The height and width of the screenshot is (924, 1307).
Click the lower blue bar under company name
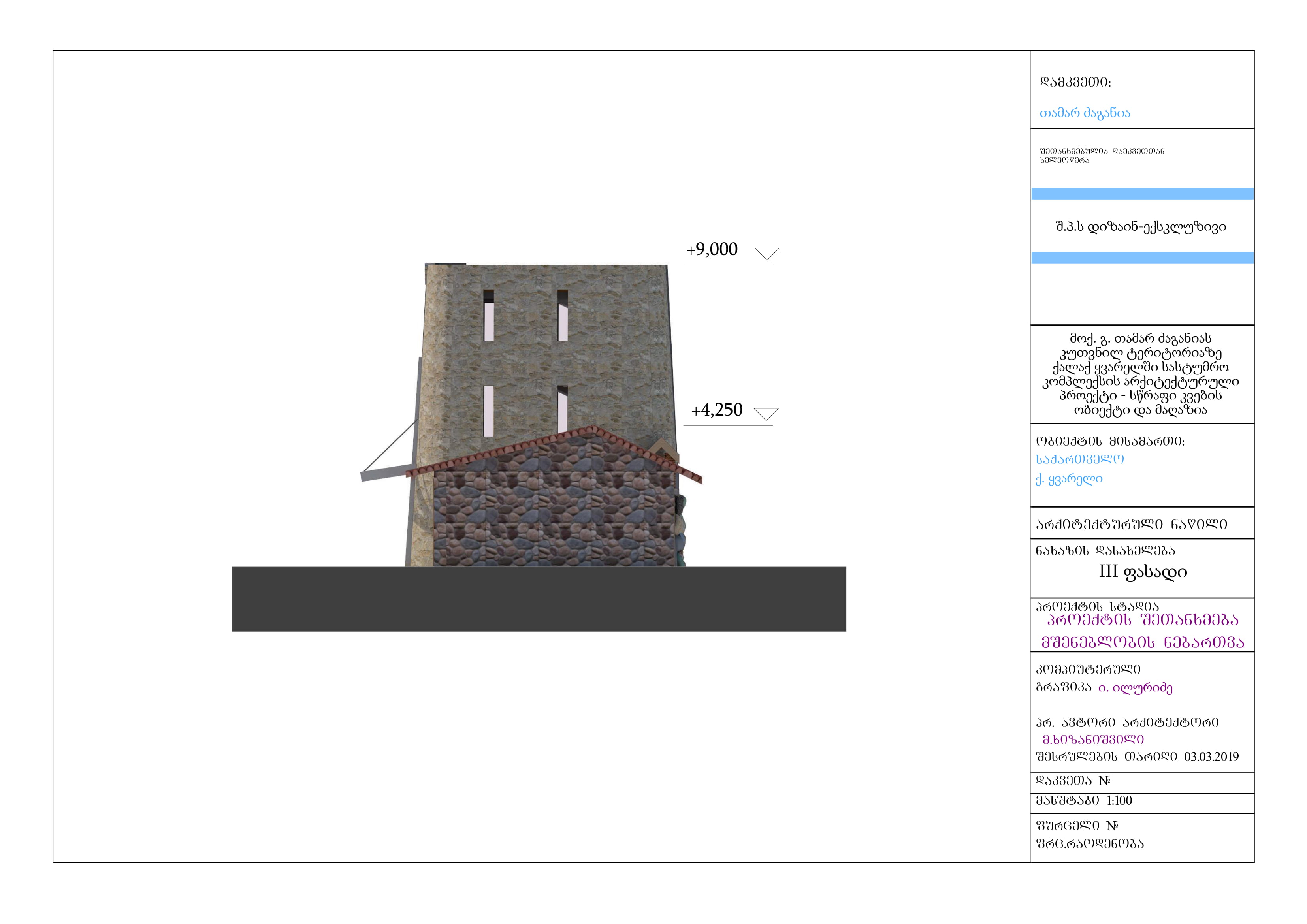point(1142,258)
